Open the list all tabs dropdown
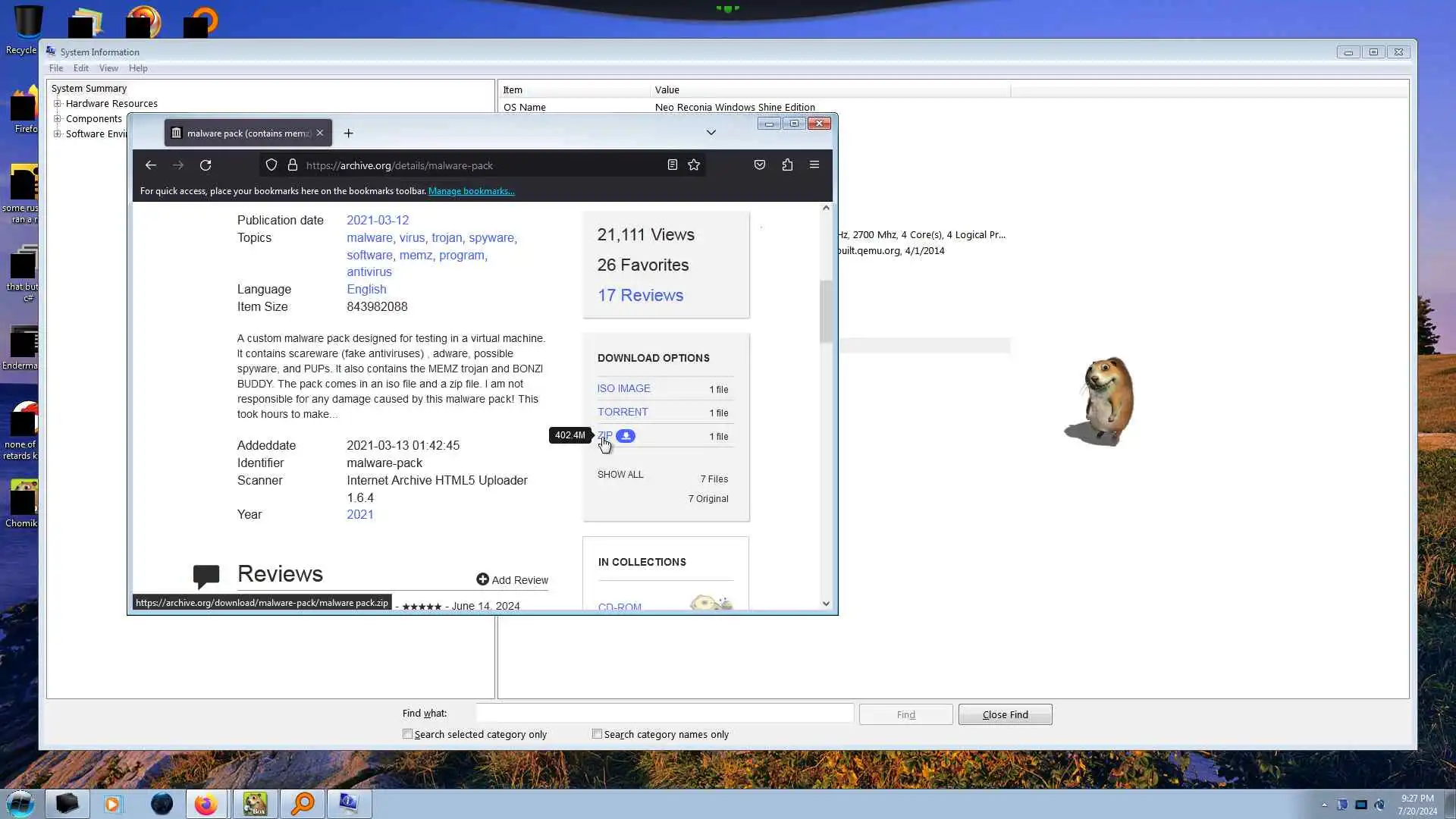Image resolution: width=1456 pixels, height=819 pixels. click(x=711, y=133)
